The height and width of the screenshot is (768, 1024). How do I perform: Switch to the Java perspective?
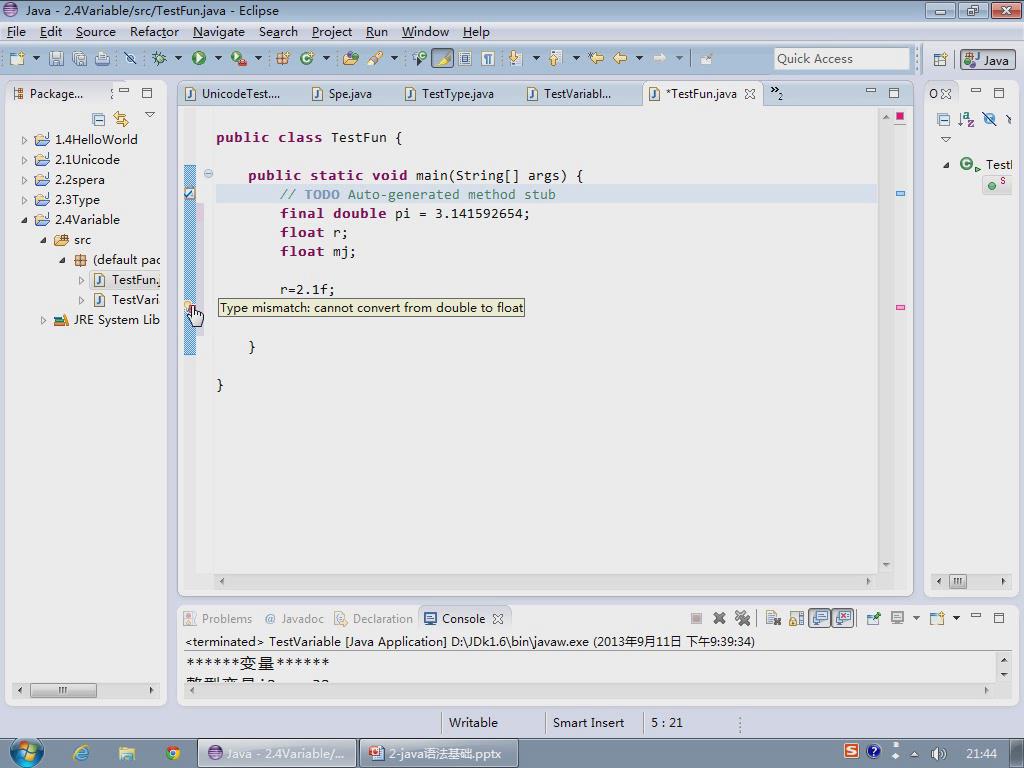coord(987,60)
